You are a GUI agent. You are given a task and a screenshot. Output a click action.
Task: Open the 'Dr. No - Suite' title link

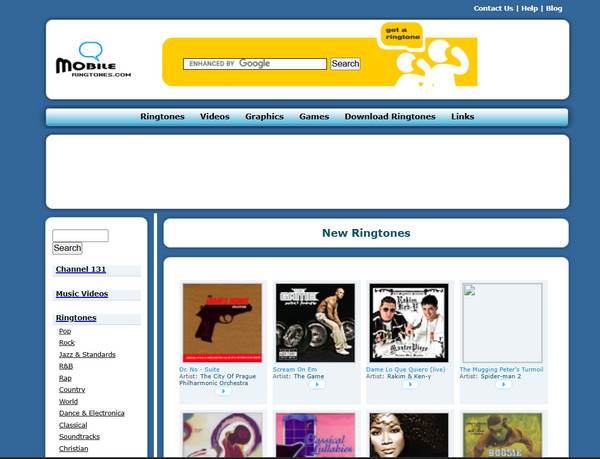point(199,369)
